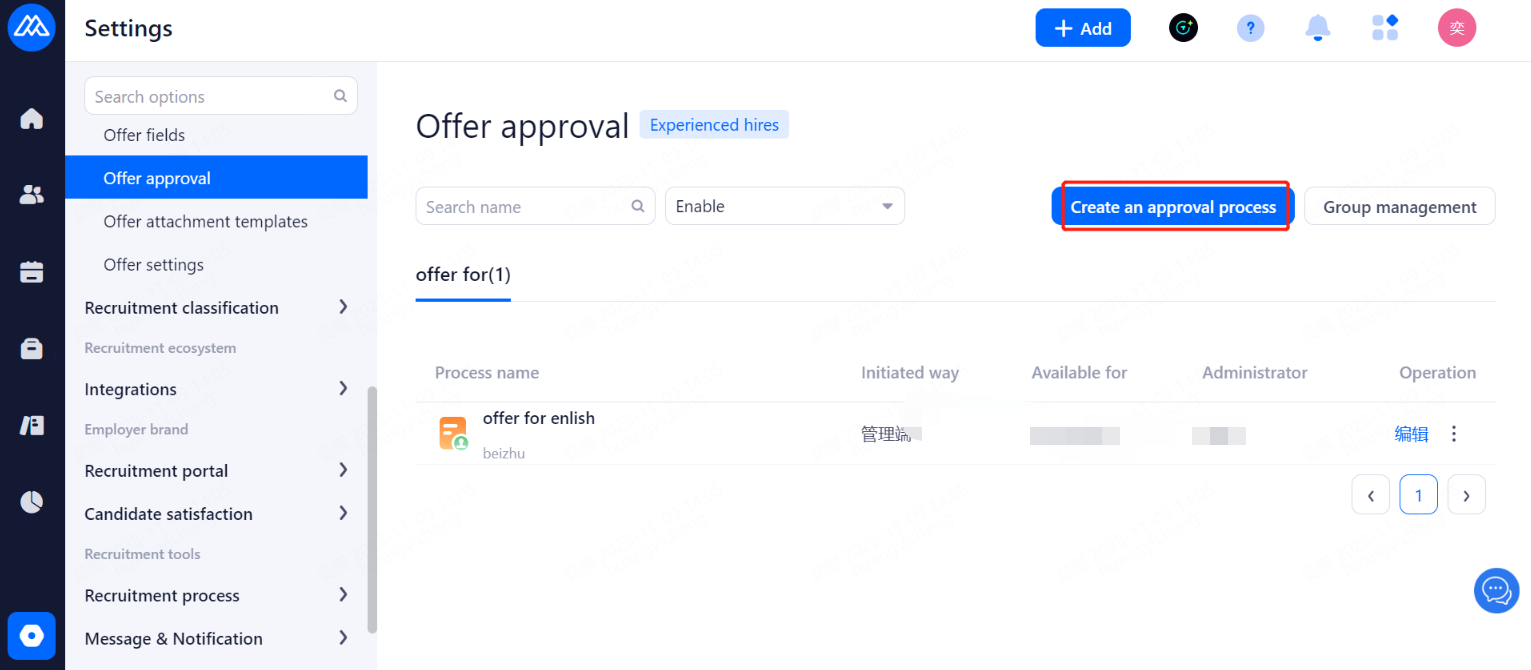The width and height of the screenshot is (1531, 670).
Task: Click the Search name input field
Action: coord(527,207)
